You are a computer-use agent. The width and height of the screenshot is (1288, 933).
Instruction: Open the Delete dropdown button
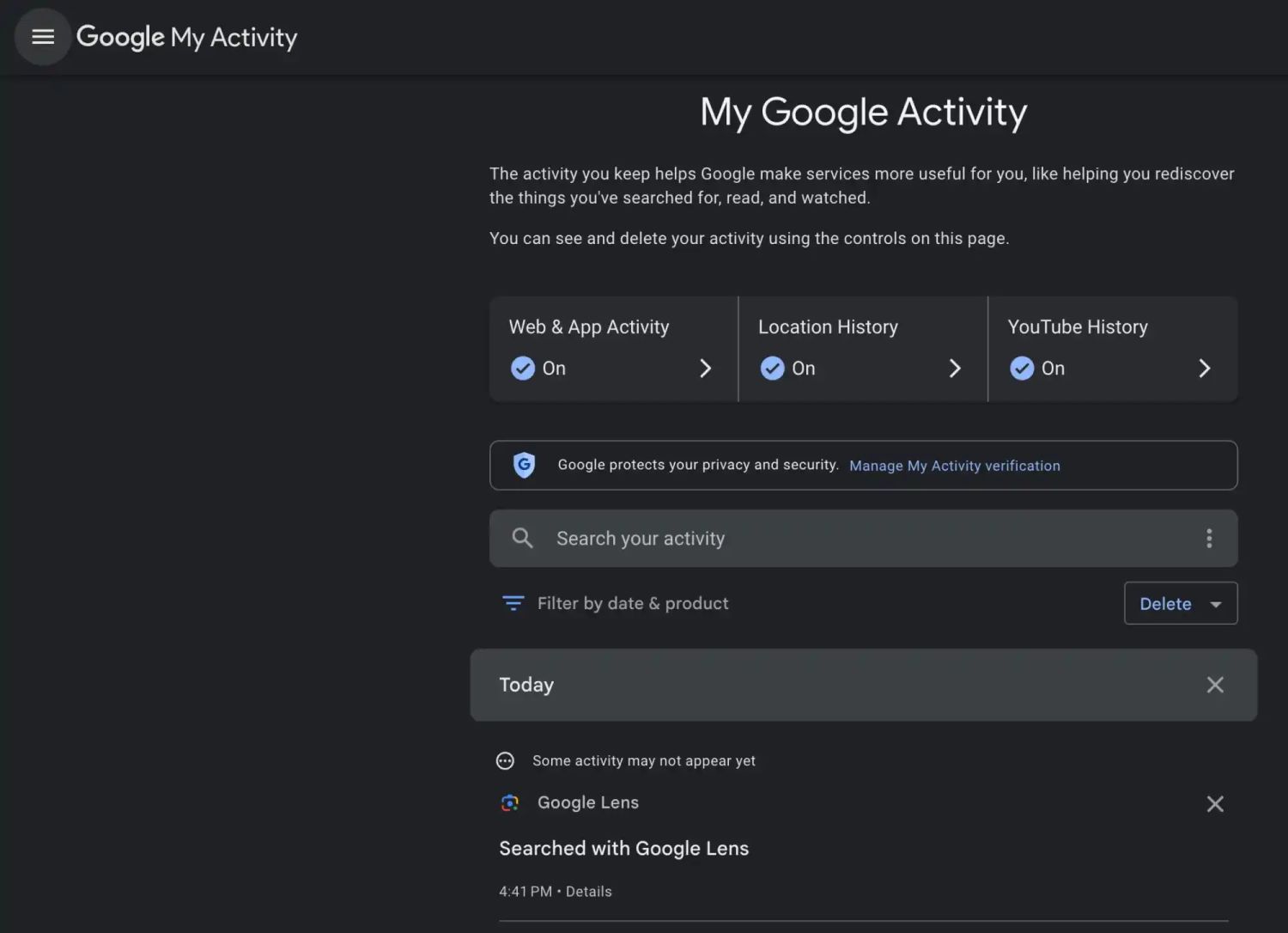pyautogui.click(x=1180, y=603)
